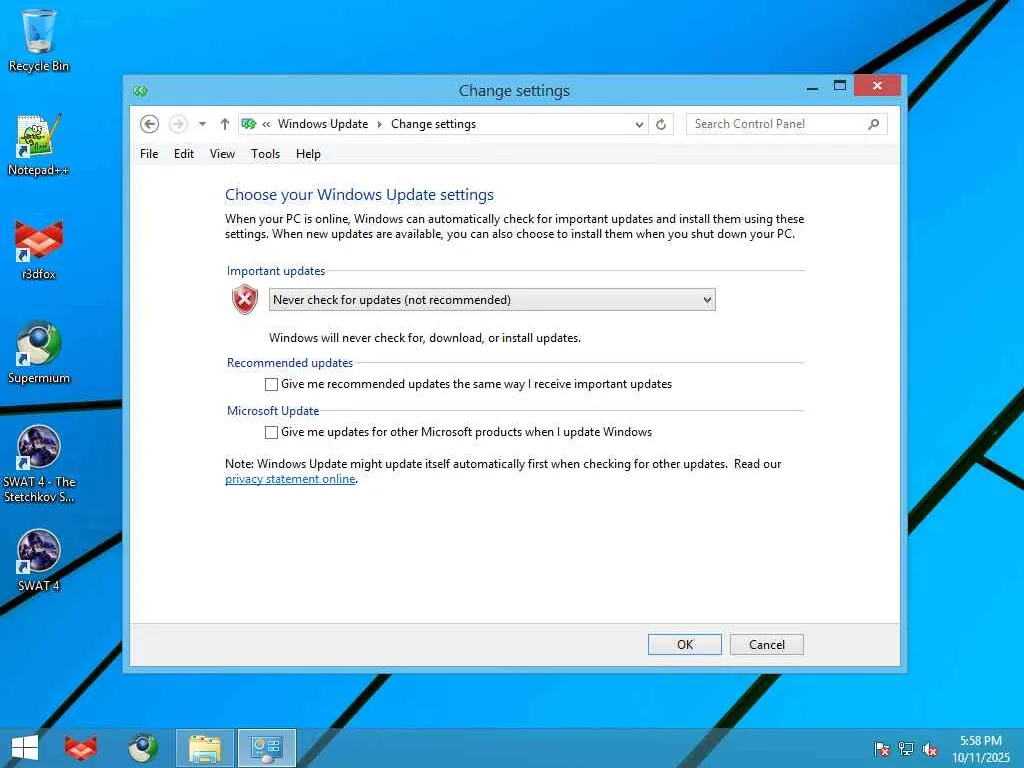Open the taskbar clock showing 5:58 PM
This screenshot has height=768, width=1024.
[981, 749]
